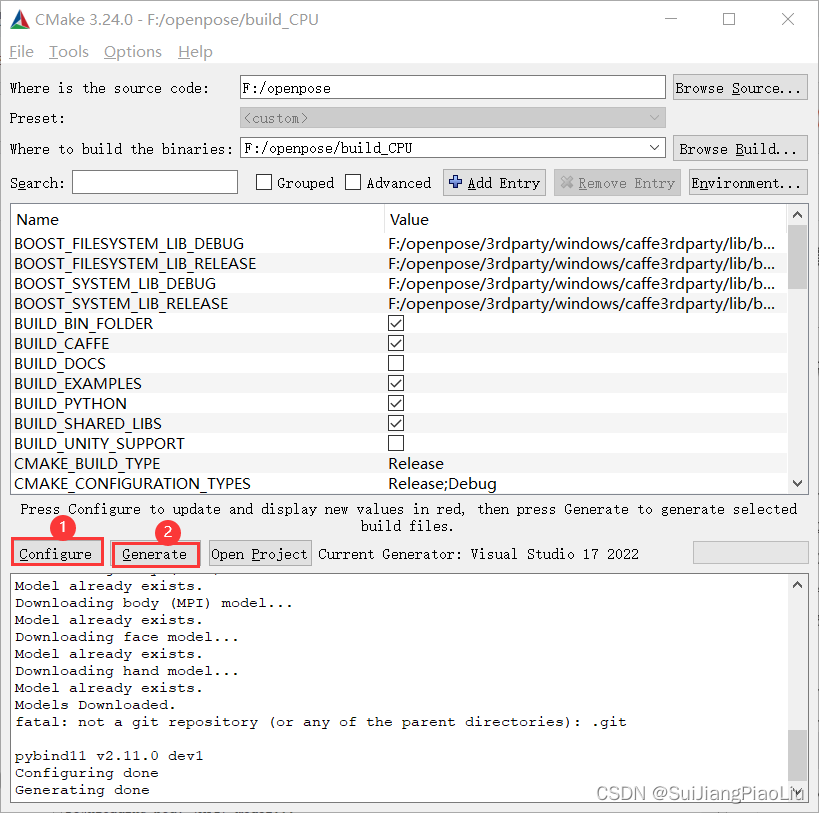
Task: Click the source code path field
Action: 452,87
